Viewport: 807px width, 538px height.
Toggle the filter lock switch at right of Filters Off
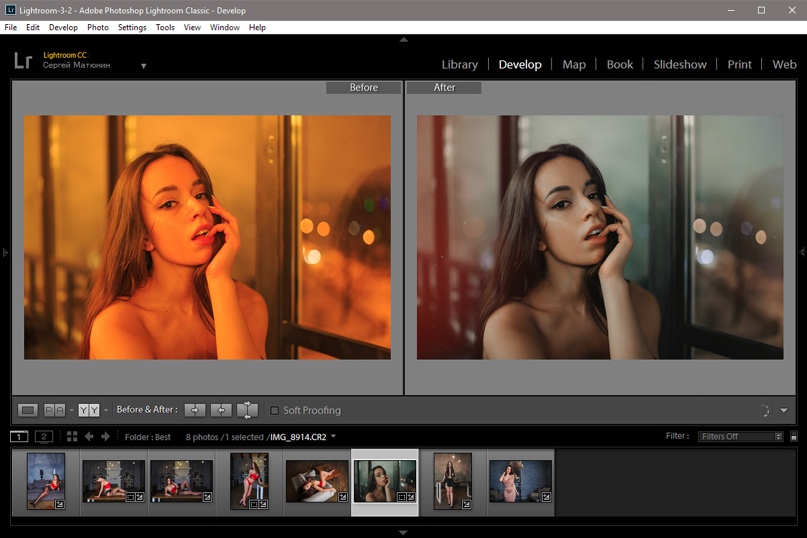(x=793, y=437)
